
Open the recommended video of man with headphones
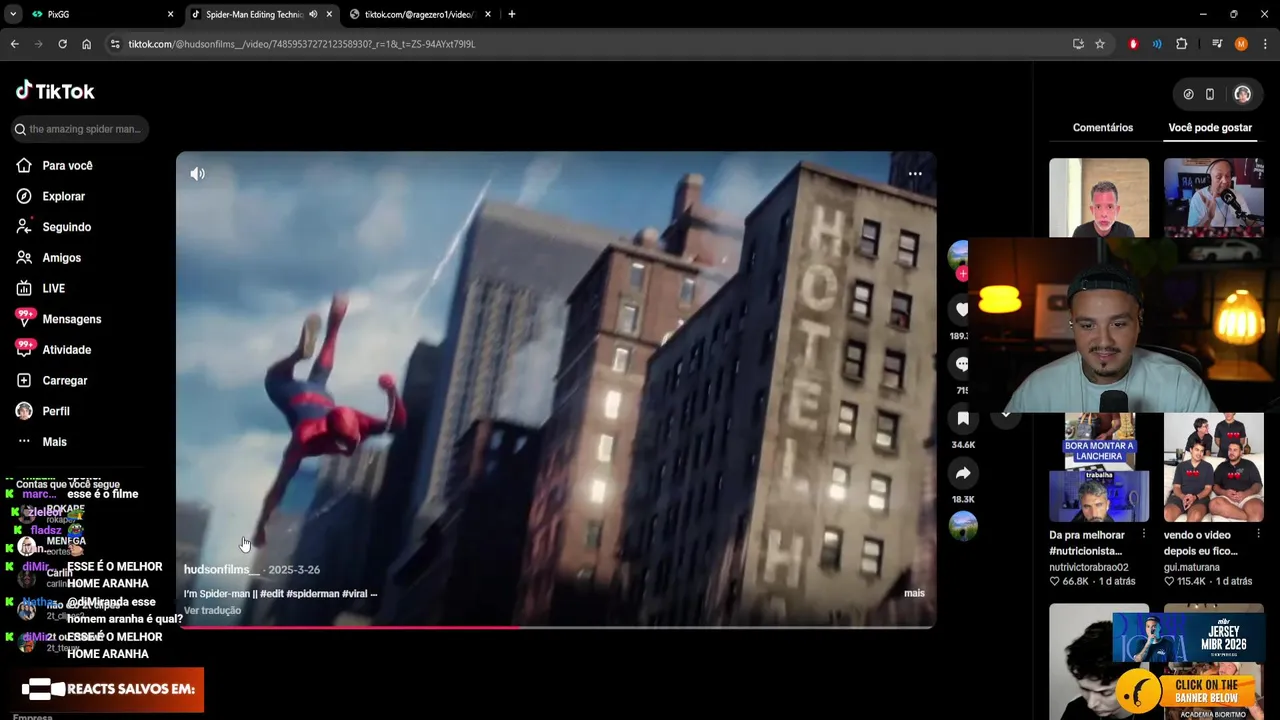[1213, 198]
